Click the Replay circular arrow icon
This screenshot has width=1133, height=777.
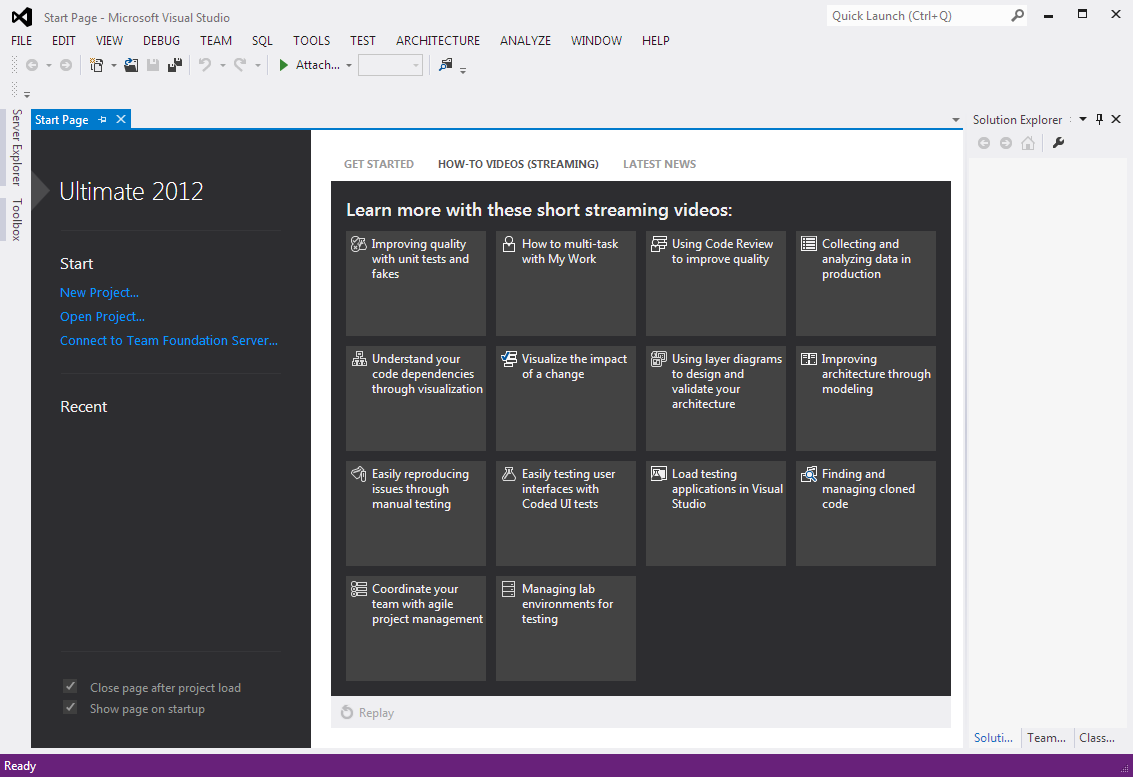[347, 713]
